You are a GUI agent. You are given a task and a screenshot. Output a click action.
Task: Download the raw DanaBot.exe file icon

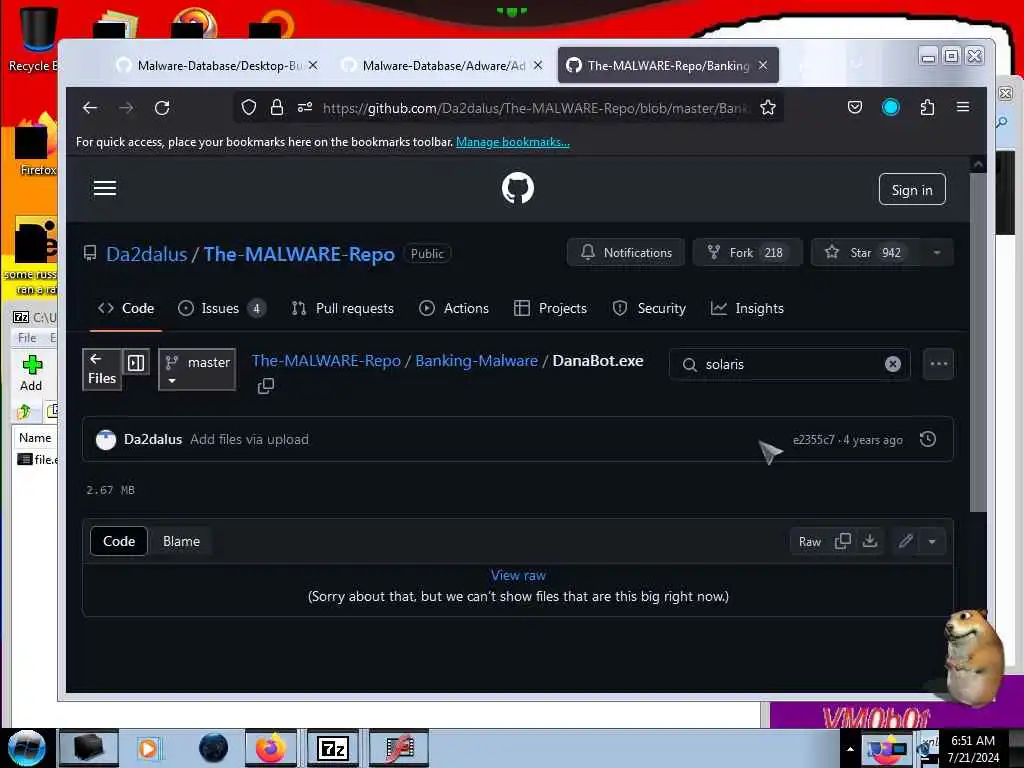tap(870, 541)
